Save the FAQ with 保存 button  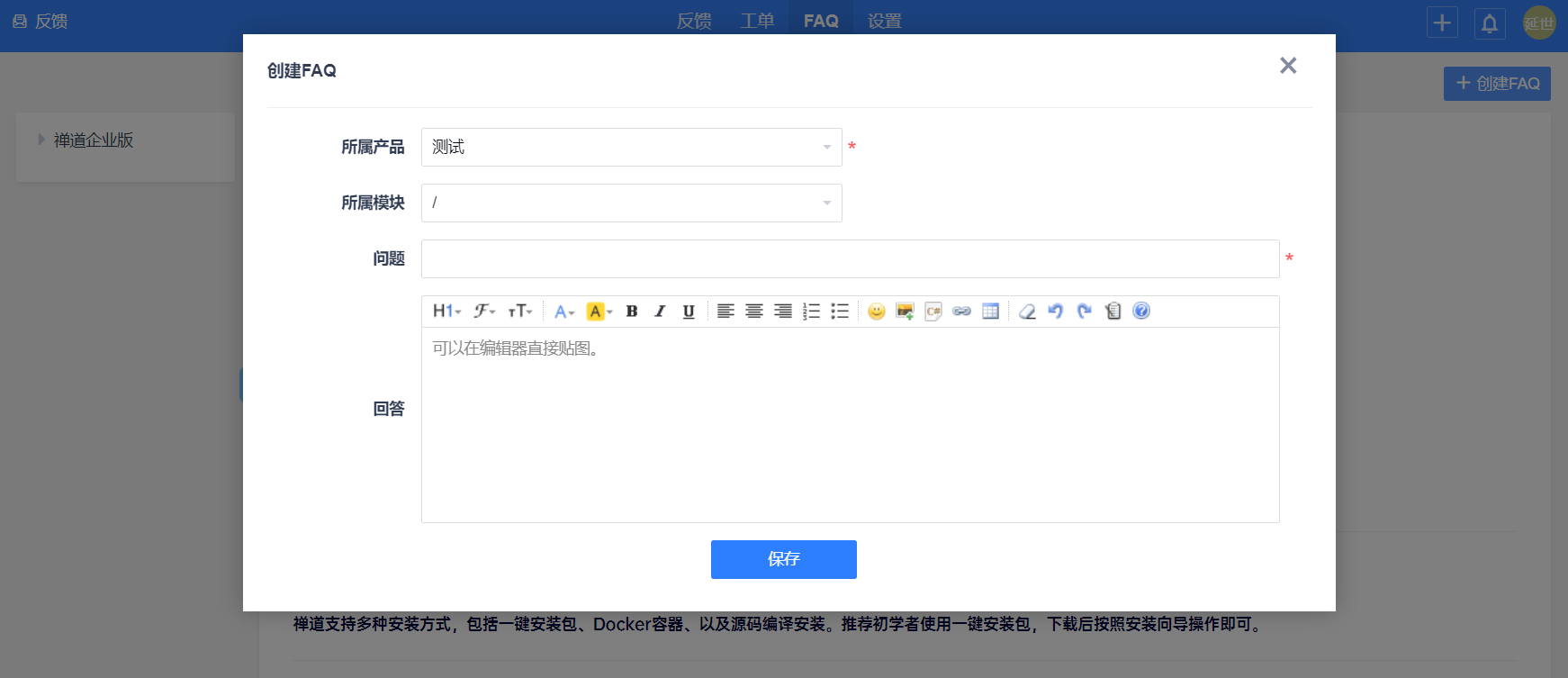click(x=784, y=559)
